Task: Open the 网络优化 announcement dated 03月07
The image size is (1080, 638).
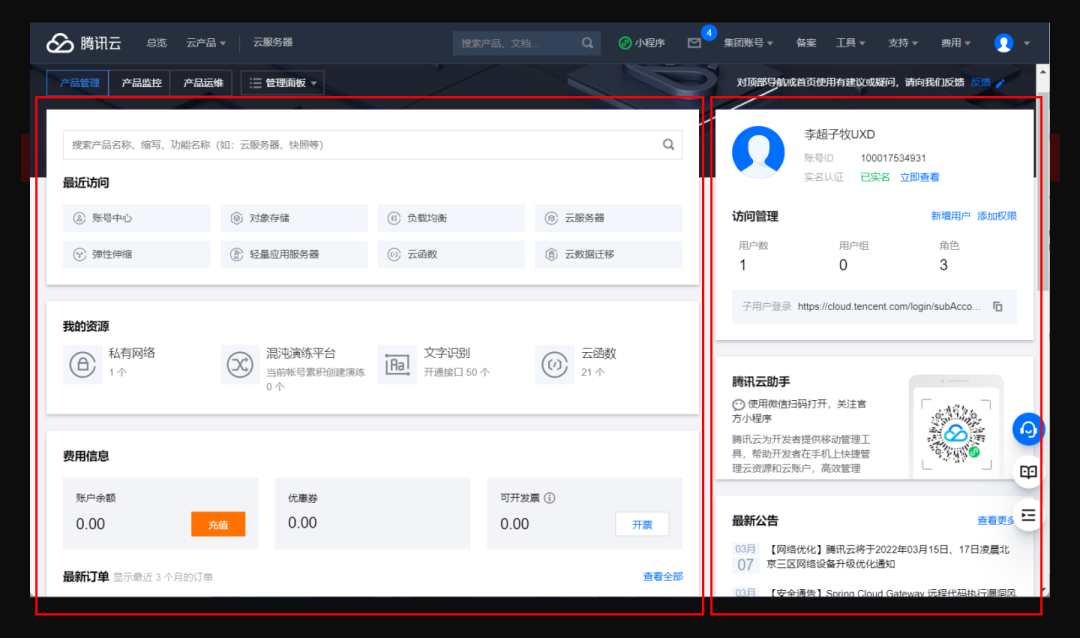Action: tap(888, 557)
